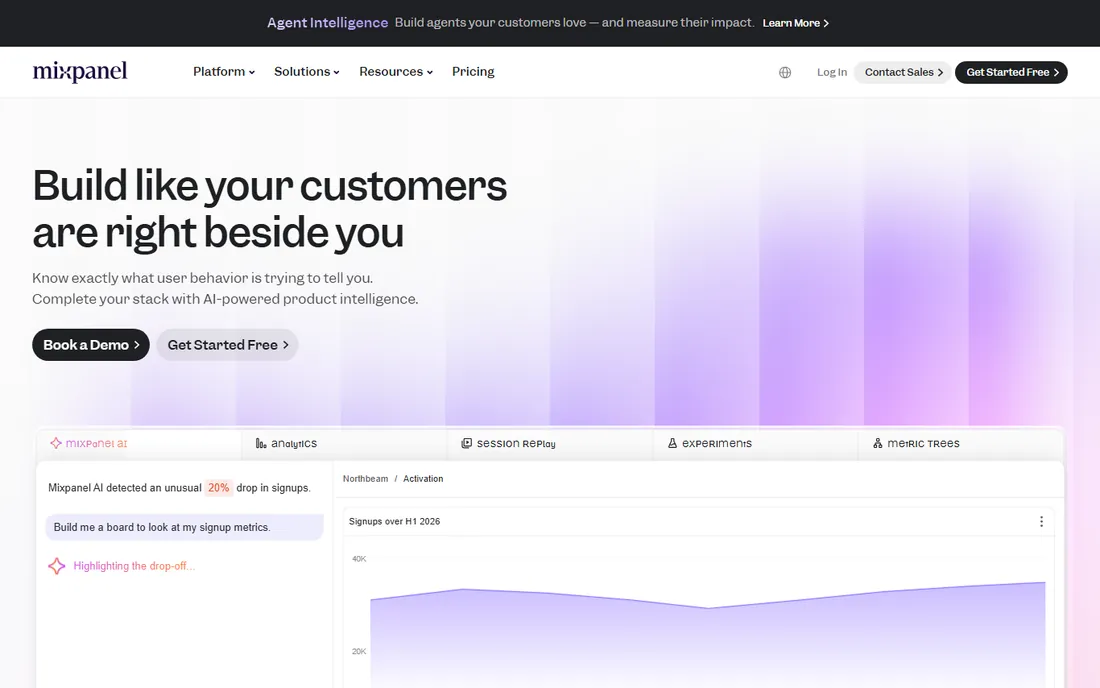This screenshot has width=1100, height=688.
Task: Switch to the Mixpanel AI tab
Action: (139, 443)
